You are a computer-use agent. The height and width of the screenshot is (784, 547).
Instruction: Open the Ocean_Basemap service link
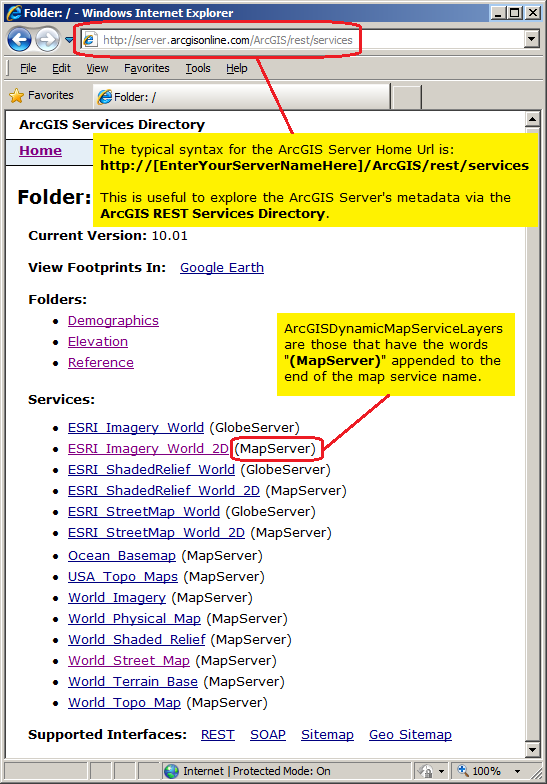pos(122,556)
